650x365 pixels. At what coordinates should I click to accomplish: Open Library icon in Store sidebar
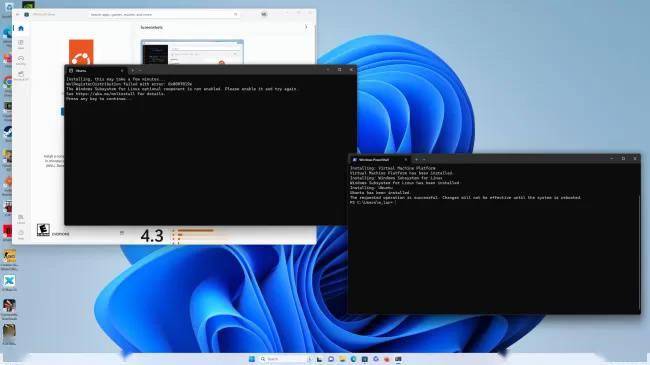21,219
